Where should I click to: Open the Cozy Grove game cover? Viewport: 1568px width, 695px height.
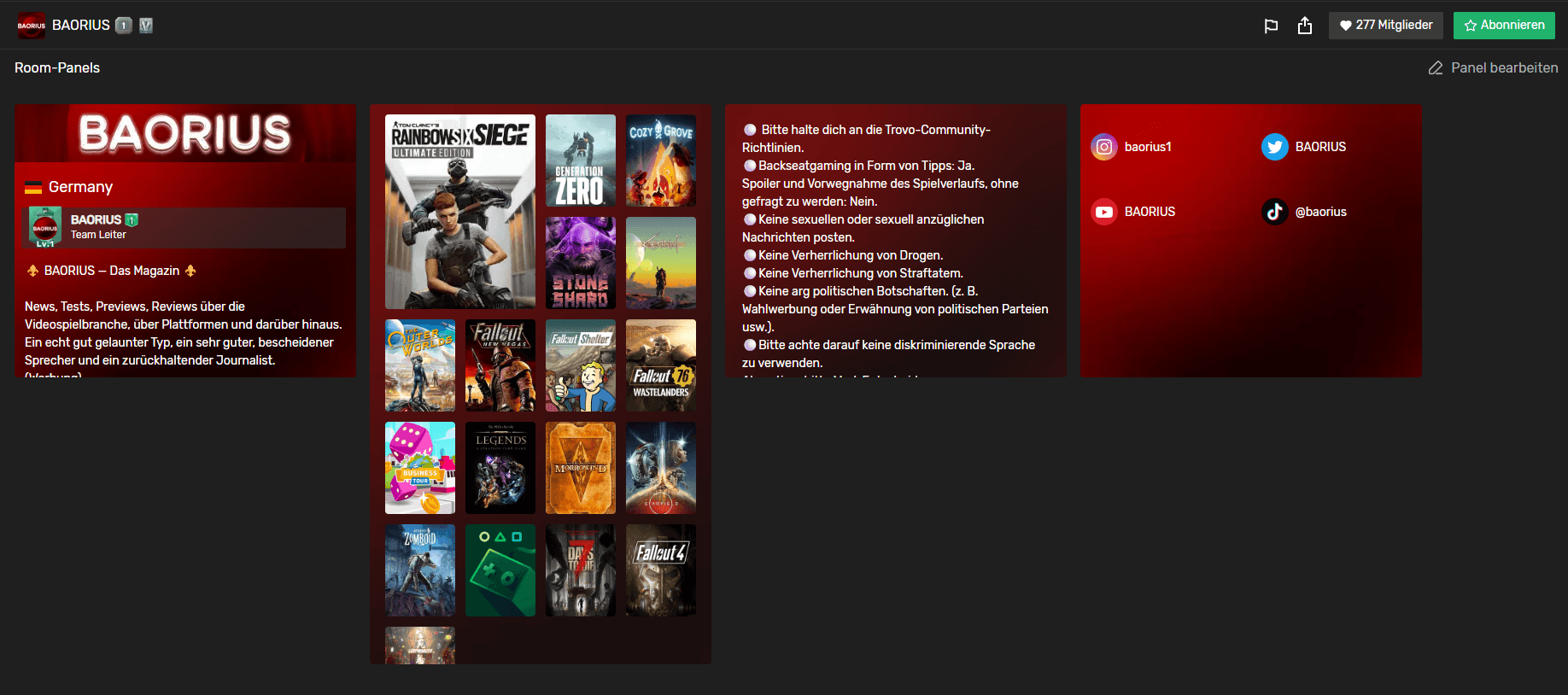click(x=661, y=161)
